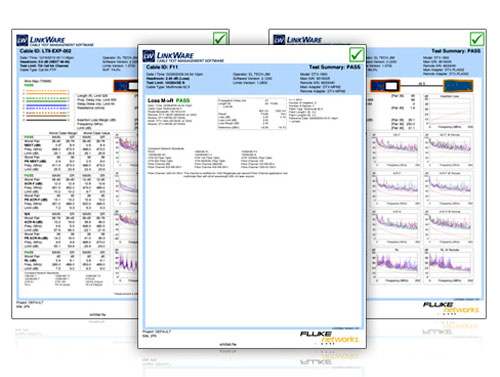Click Test Summary: PASS on the F11 report
Screen dimensions: 500x377
pyautogui.click(x=335, y=67)
